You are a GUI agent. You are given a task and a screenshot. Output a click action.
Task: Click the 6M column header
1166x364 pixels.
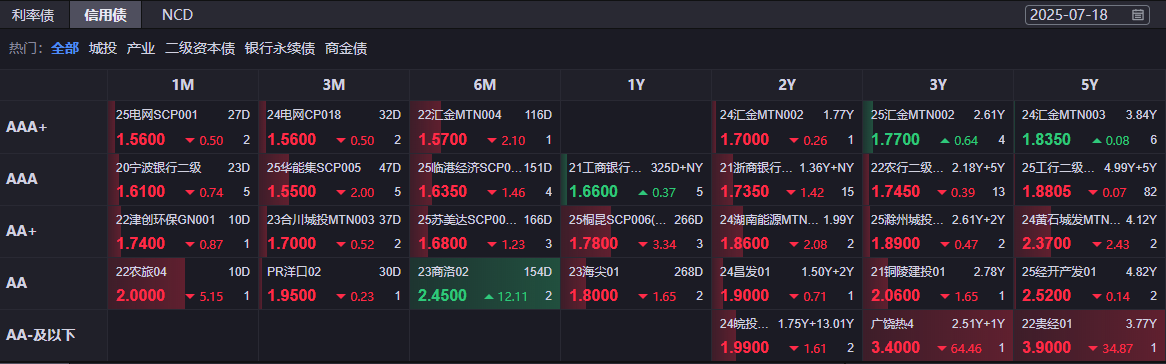coord(485,85)
